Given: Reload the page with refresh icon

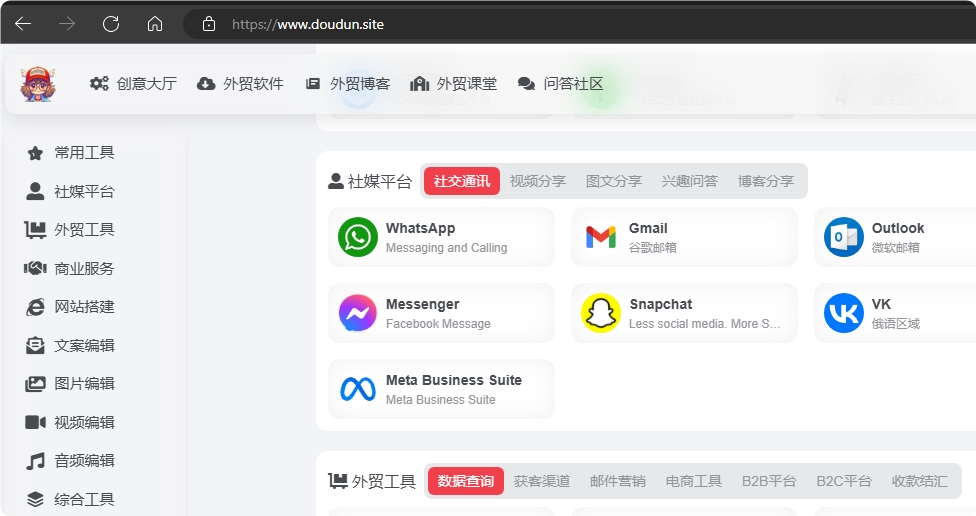Looking at the screenshot, I should (x=111, y=24).
